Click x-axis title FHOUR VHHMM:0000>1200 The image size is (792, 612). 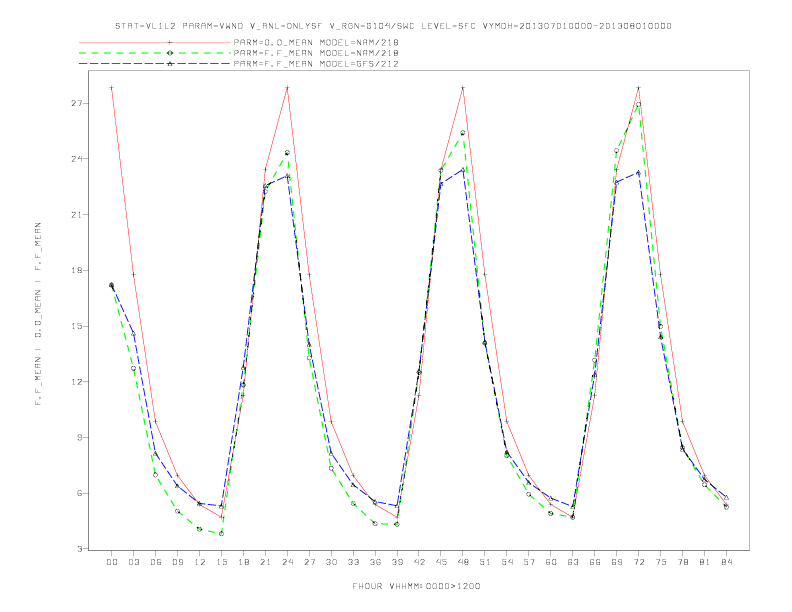click(416, 586)
